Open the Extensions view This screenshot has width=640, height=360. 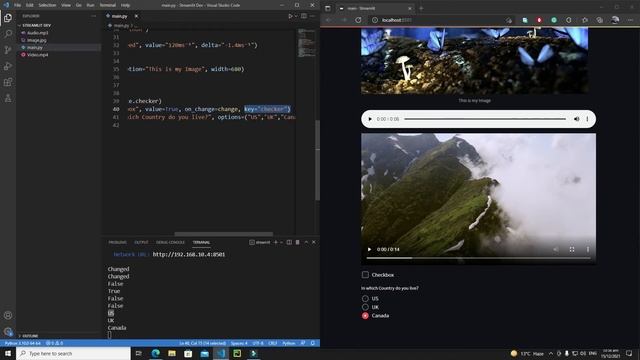(8, 82)
